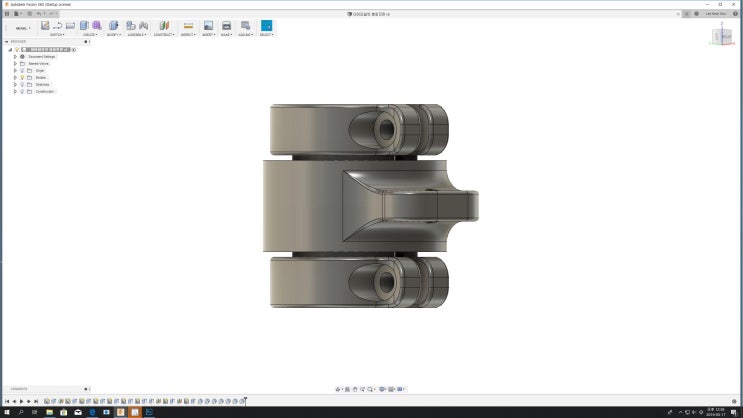
Task: Click the Display Settings monitor icon
Action: [382, 389]
